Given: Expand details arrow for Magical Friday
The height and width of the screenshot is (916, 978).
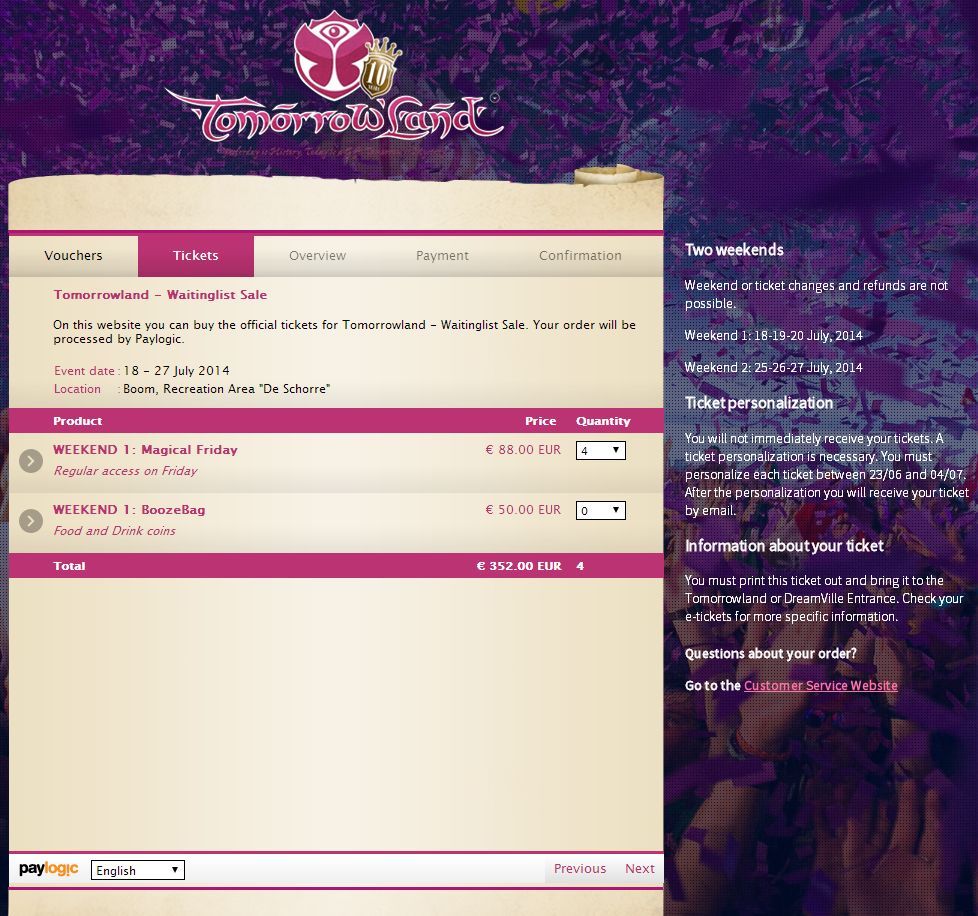Looking at the screenshot, I should [31, 461].
